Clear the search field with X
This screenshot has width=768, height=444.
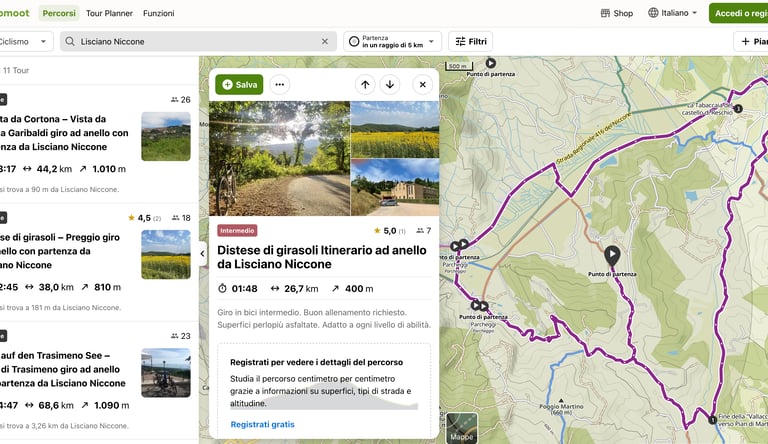point(325,42)
